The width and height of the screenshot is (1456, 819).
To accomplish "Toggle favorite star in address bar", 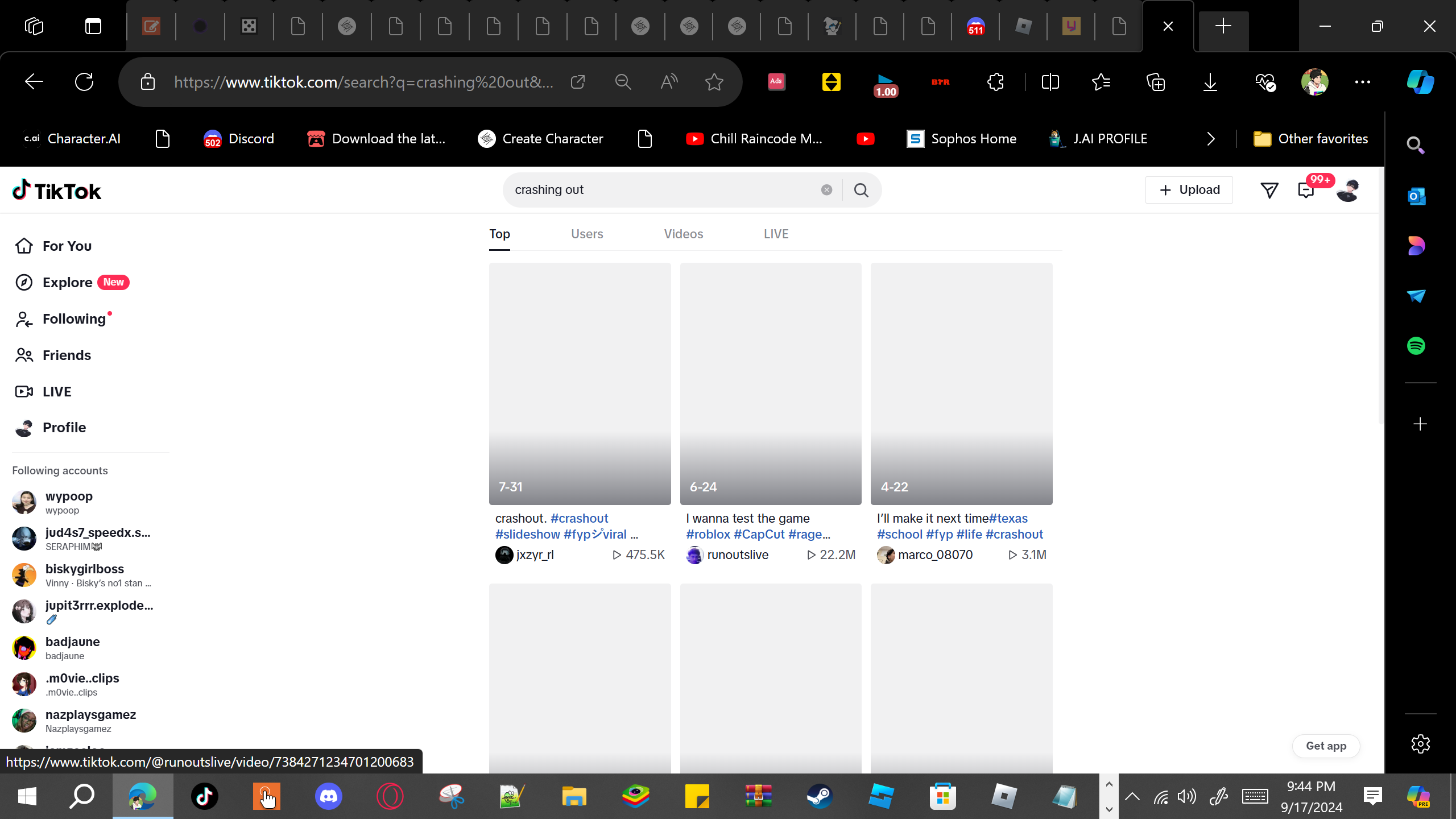I will pyautogui.click(x=714, y=82).
